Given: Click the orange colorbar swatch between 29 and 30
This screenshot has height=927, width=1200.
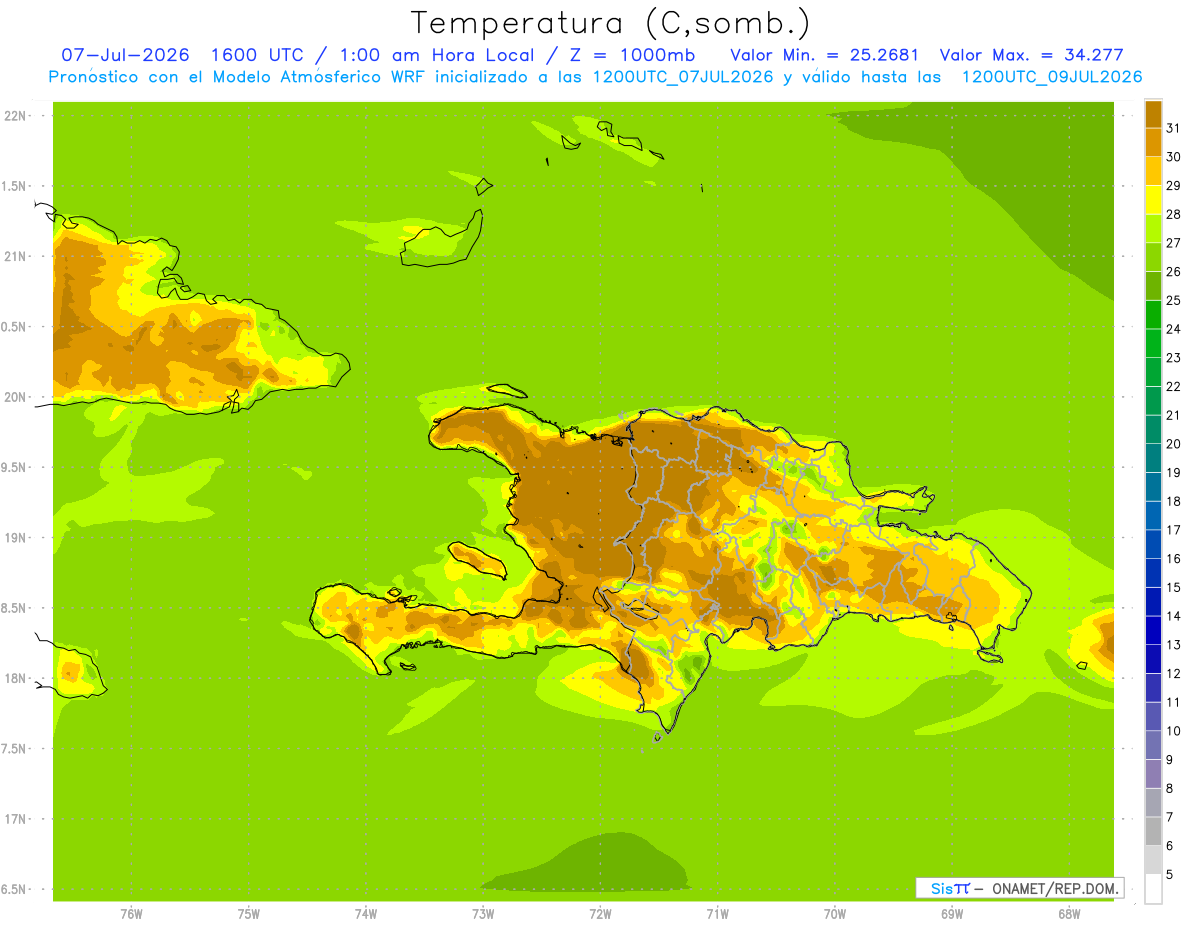Looking at the screenshot, I should click(x=1153, y=171).
